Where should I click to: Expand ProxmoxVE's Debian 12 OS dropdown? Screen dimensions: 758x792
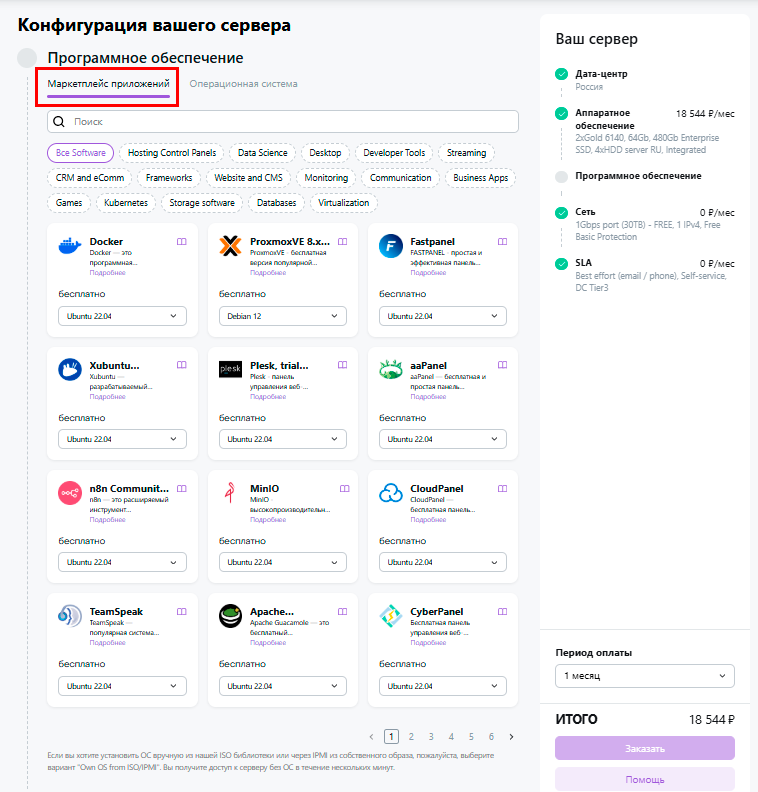[283, 316]
